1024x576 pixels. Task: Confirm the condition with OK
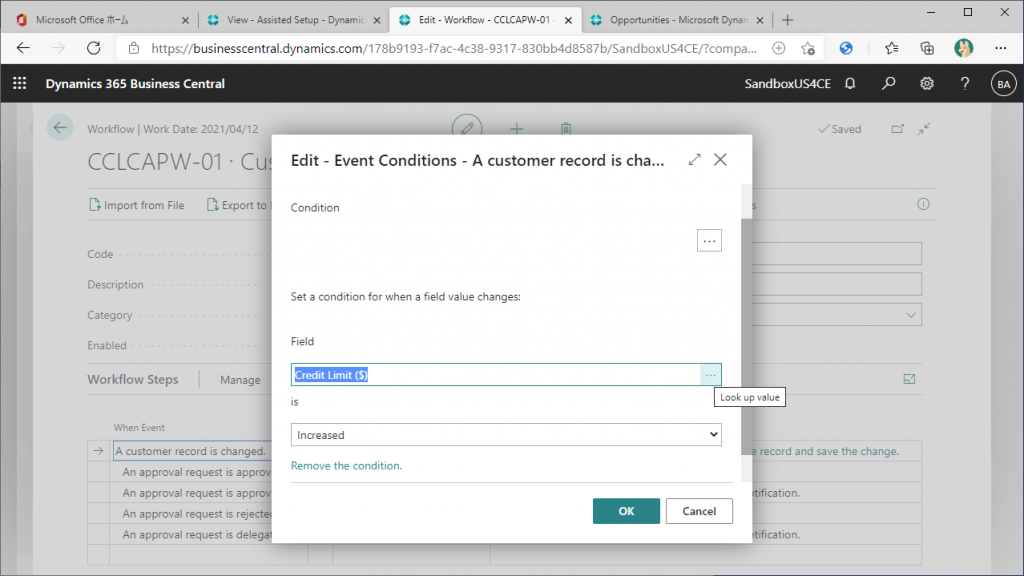[626, 511]
